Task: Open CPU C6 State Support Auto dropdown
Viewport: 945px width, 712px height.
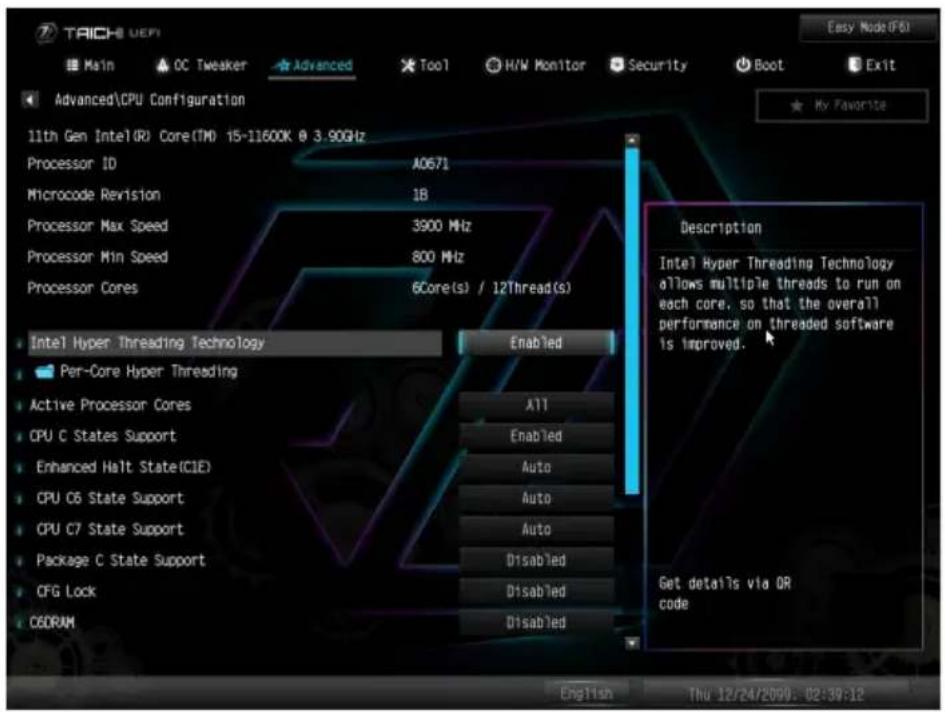Action: coord(536,499)
